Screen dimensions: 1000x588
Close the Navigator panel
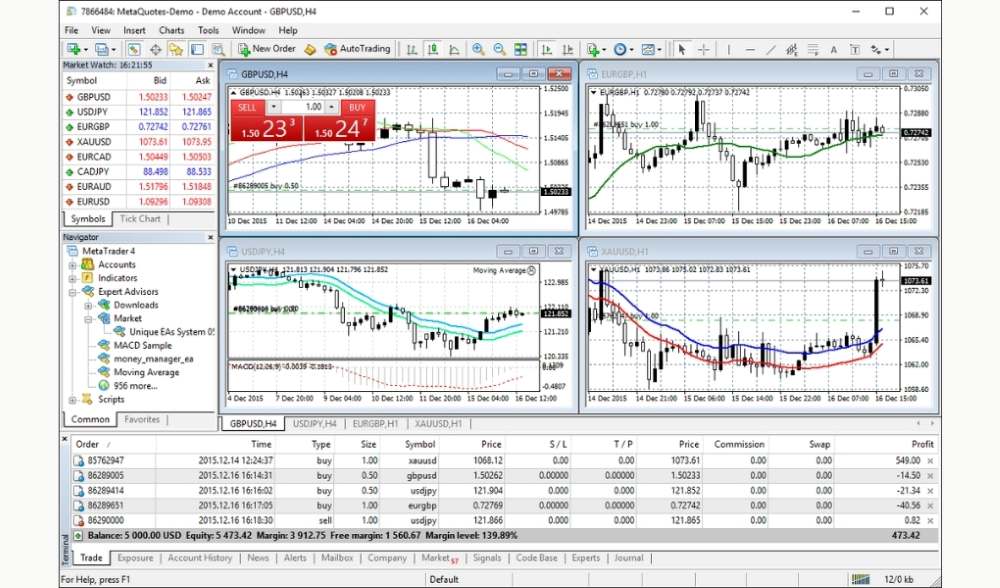(210, 237)
